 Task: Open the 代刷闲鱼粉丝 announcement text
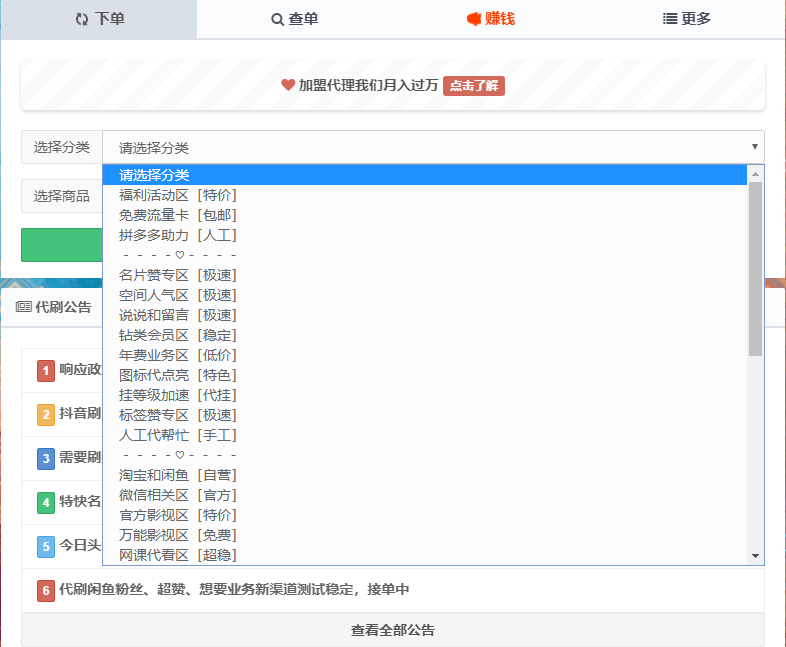tap(234, 590)
